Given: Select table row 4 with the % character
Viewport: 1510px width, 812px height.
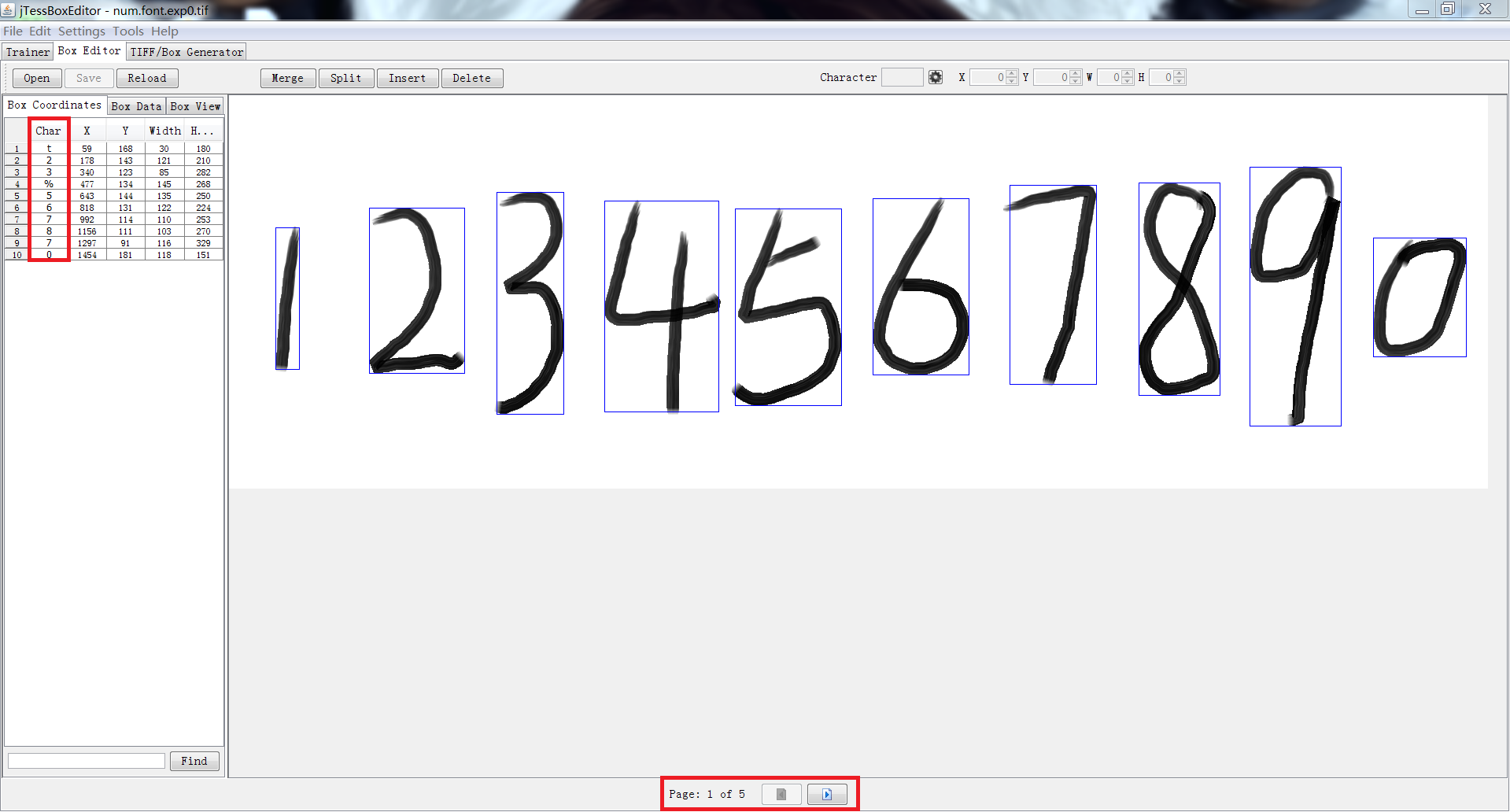Looking at the screenshot, I should click(x=49, y=184).
